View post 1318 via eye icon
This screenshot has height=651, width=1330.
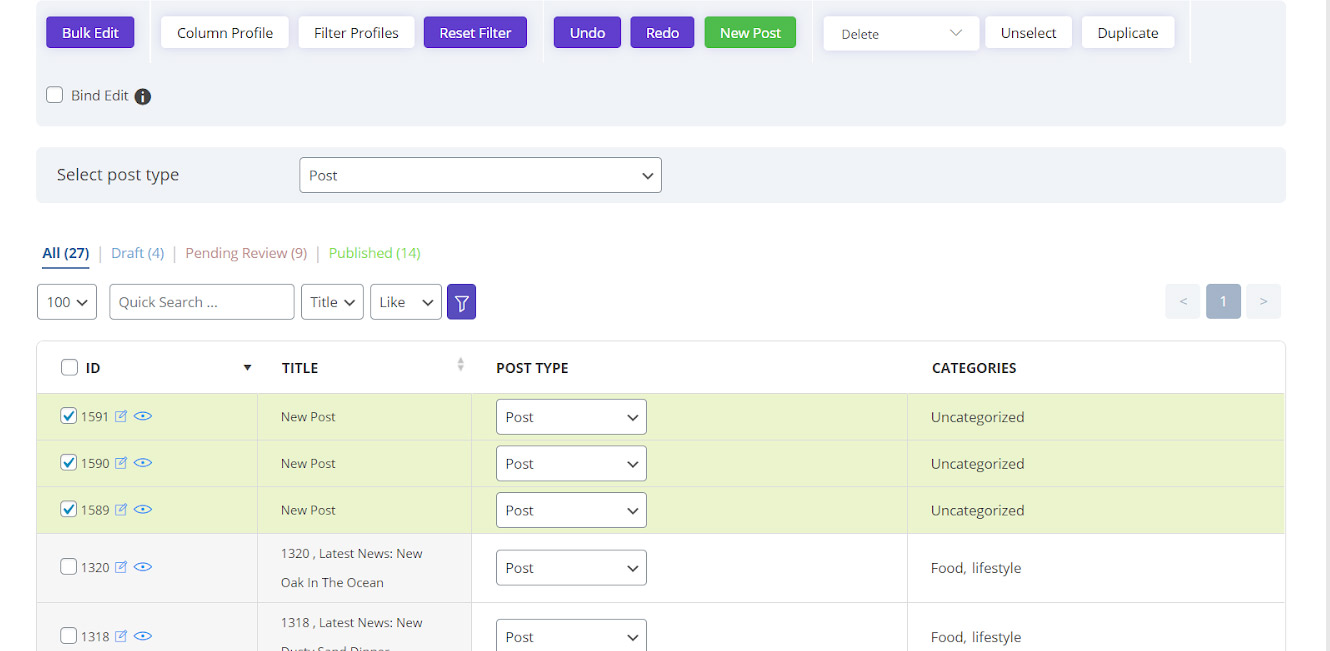point(143,636)
